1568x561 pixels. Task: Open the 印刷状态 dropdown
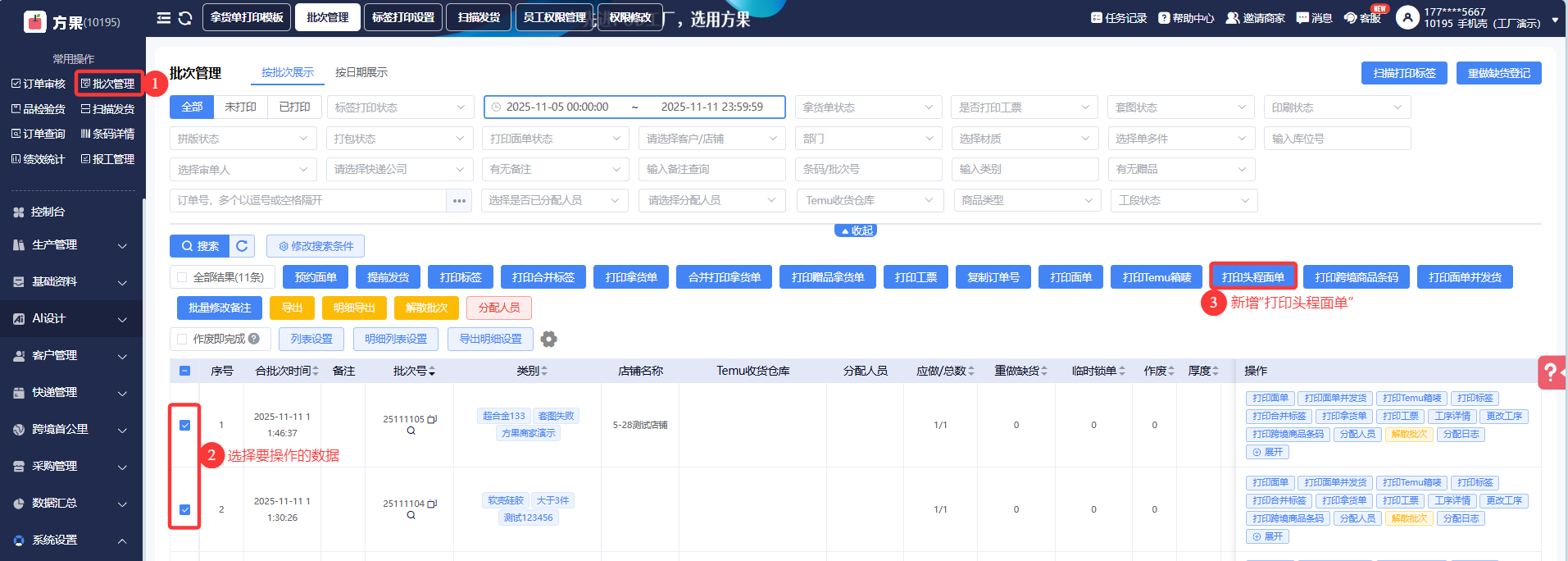(x=1337, y=107)
